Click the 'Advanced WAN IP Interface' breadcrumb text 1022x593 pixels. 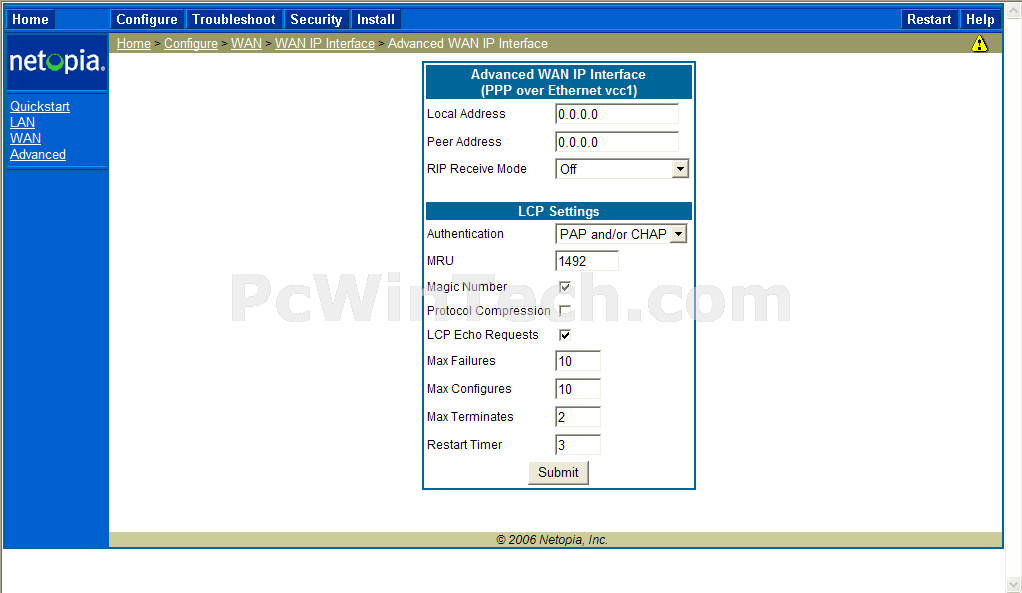(x=468, y=44)
